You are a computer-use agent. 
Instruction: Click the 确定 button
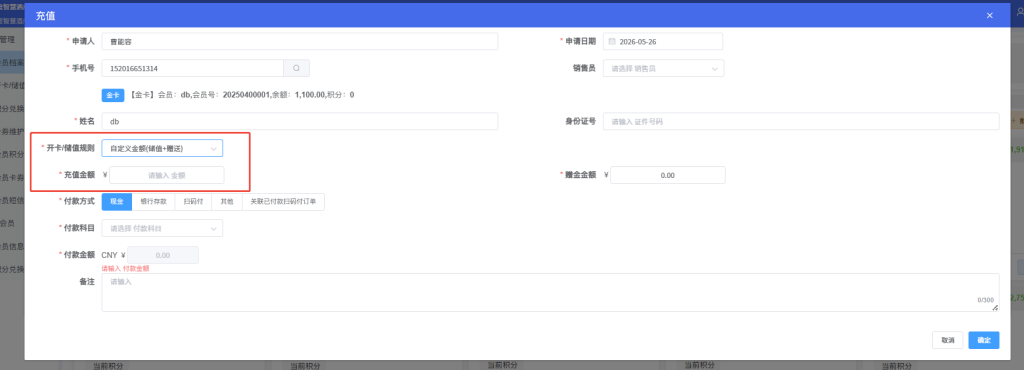coord(984,340)
